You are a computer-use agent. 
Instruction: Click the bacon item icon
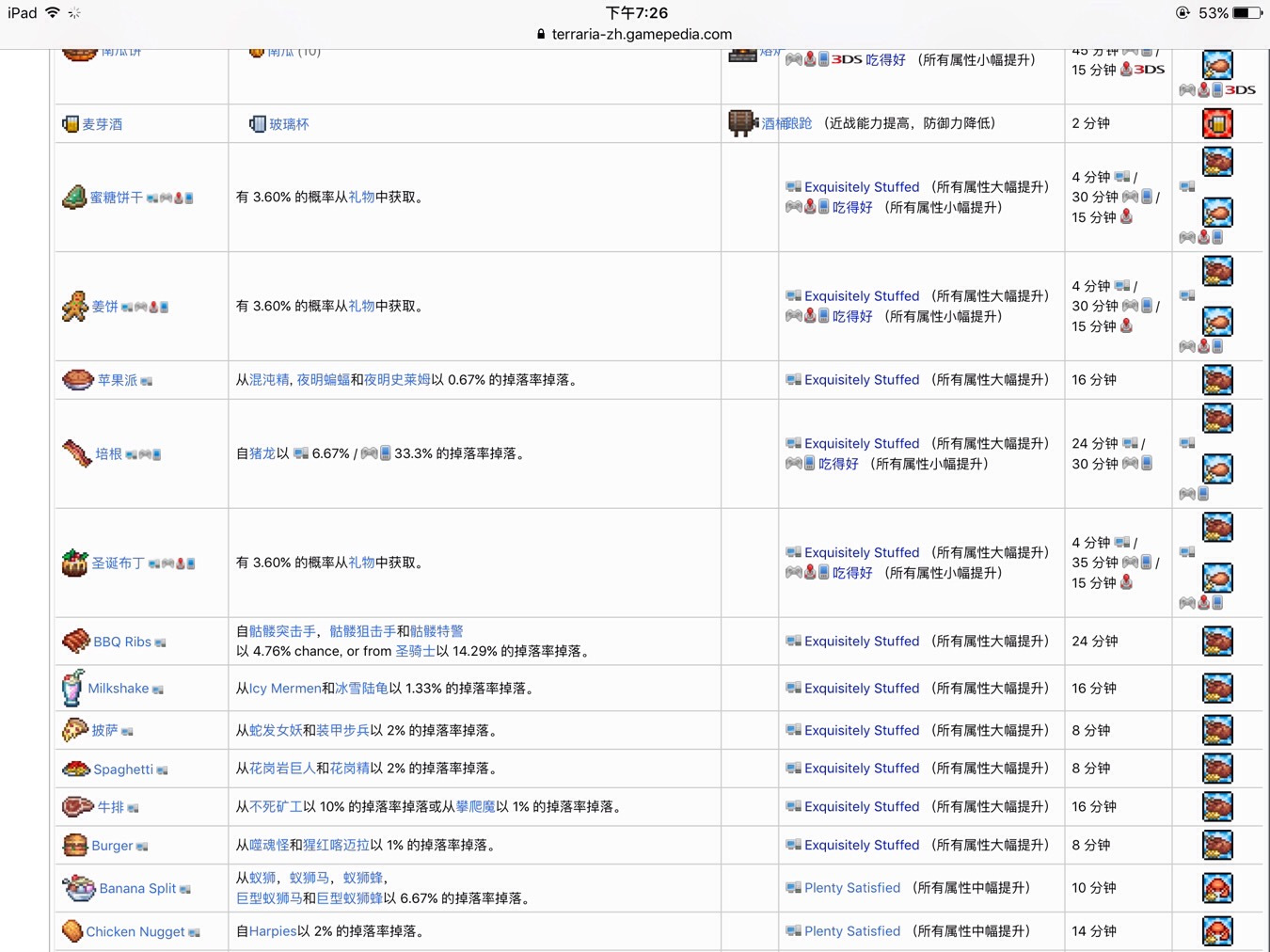pyautogui.click(x=77, y=453)
